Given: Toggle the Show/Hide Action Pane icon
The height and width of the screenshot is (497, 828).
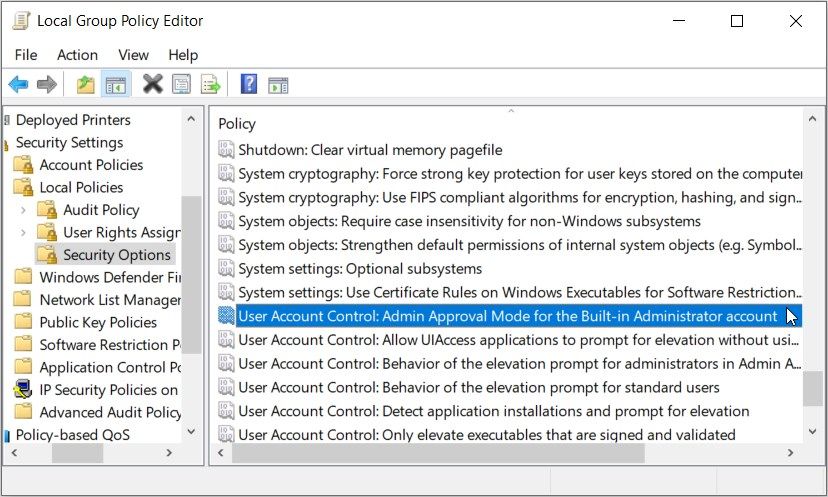Looking at the screenshot, I should [x=277, y=84].
